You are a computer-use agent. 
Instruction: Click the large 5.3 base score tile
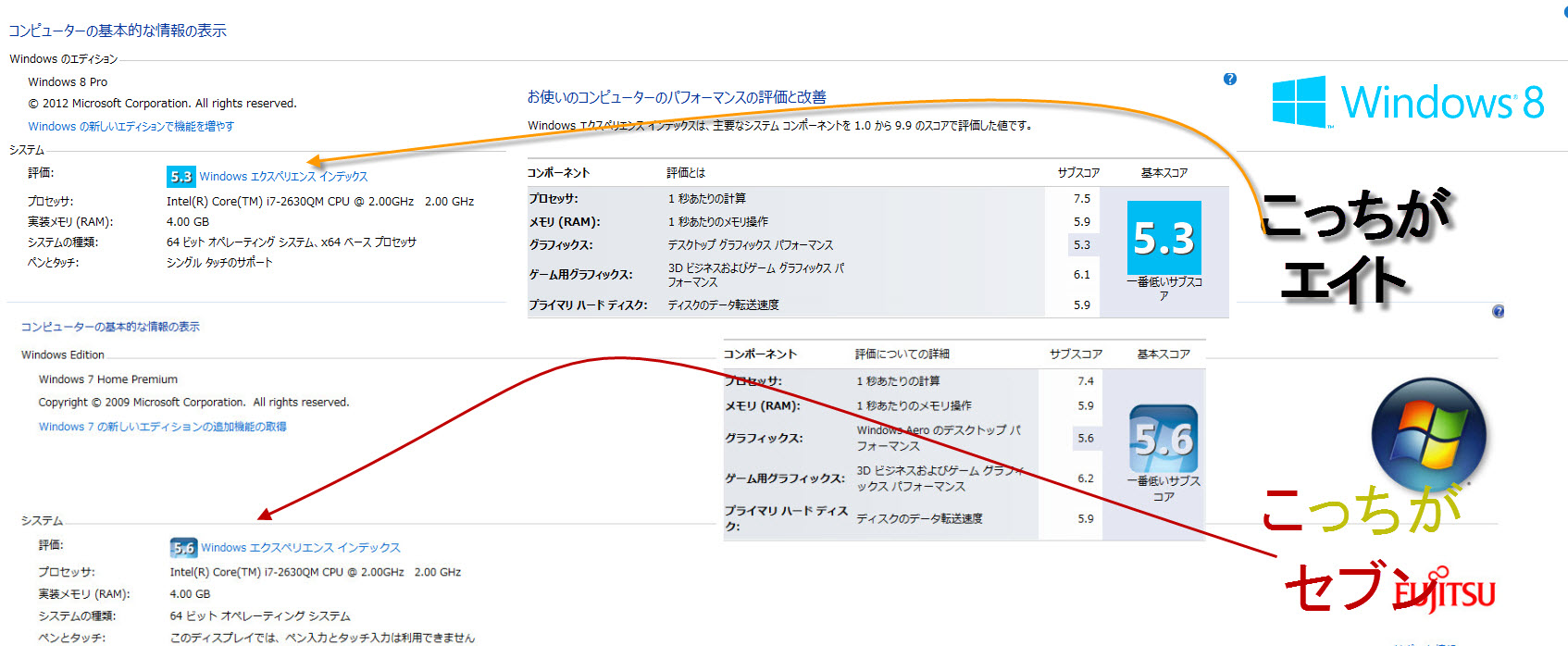(1164, 238)
